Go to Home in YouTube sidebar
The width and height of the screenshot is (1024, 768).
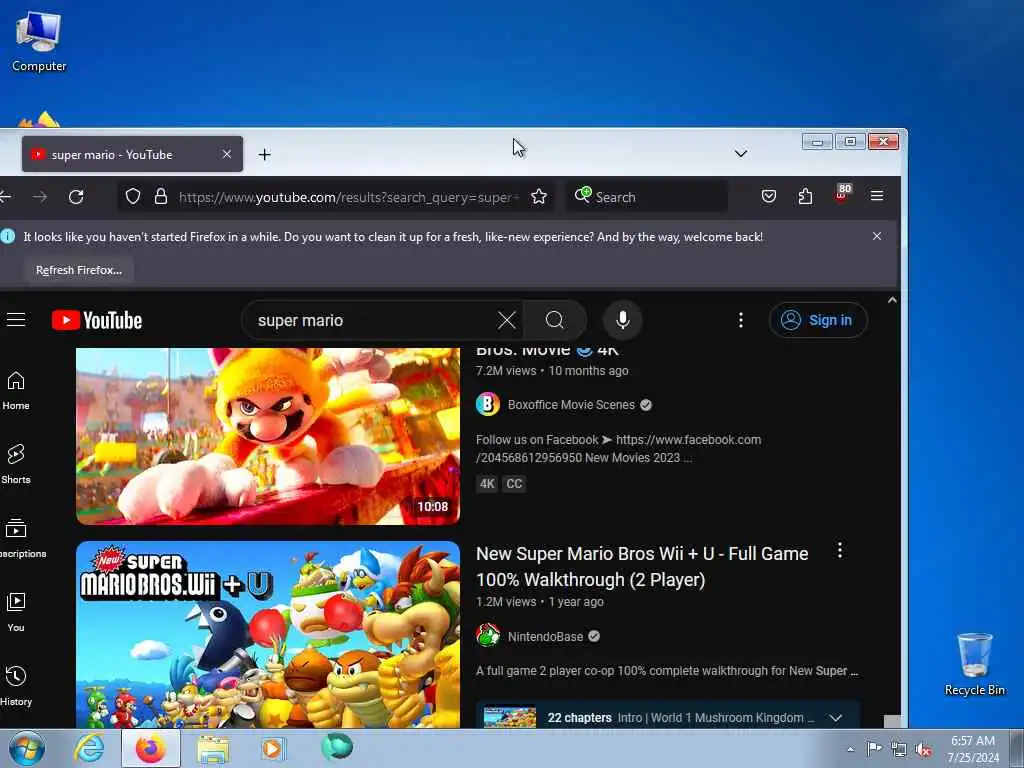click(x=16, y=391)
